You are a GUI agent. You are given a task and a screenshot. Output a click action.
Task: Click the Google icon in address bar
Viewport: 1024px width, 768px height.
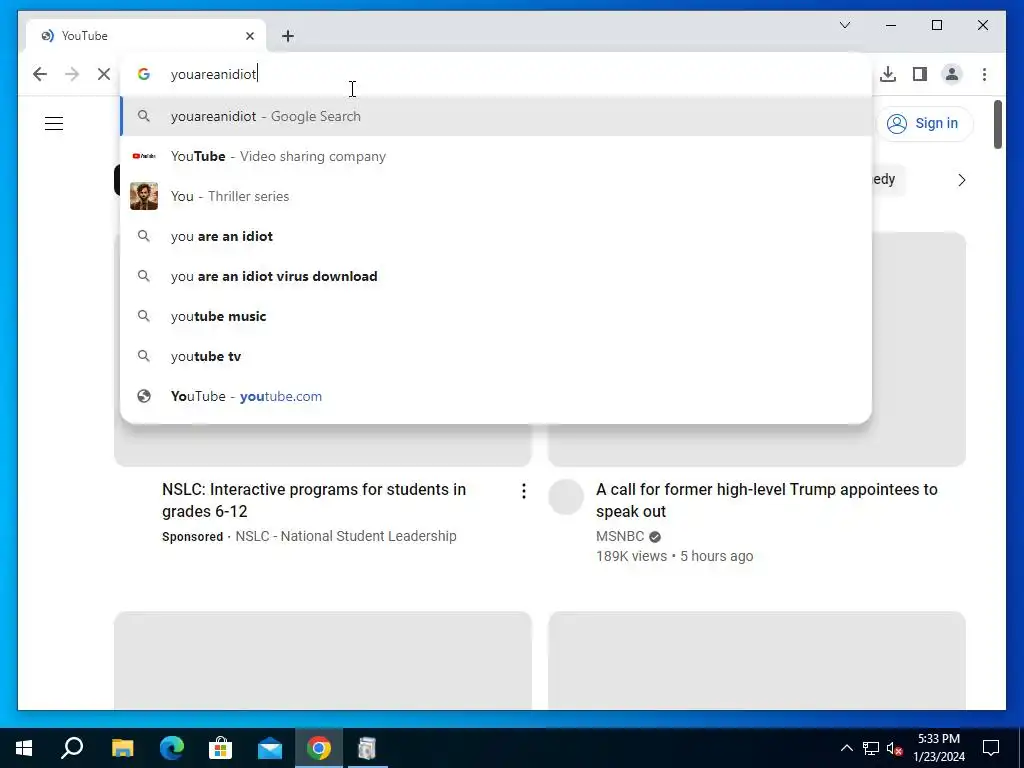[x=144, y=74]
